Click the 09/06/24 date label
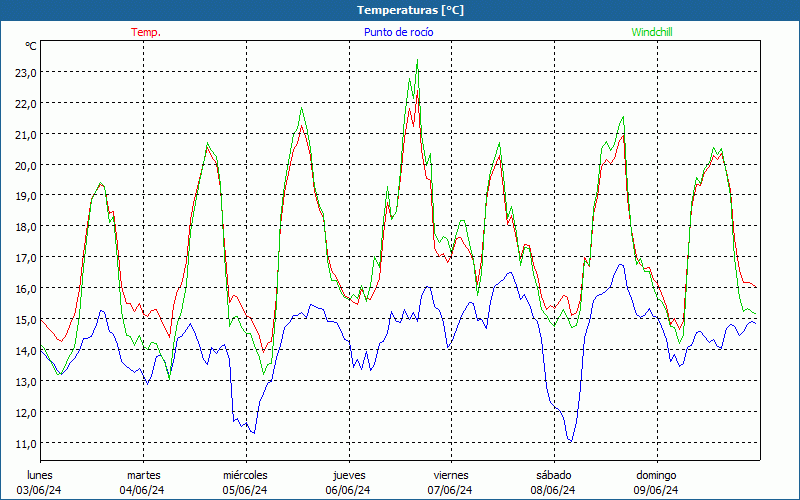 tap(656, 490)
